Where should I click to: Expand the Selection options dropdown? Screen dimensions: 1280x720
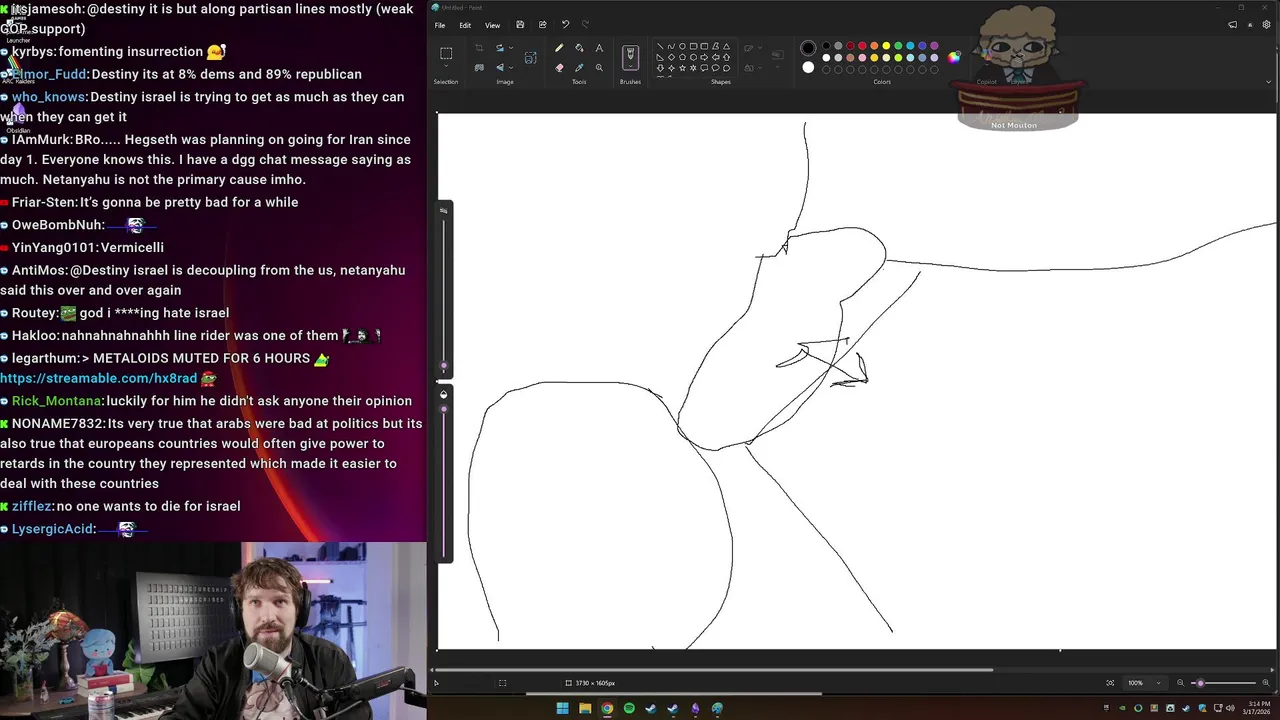tap(446, 66)
